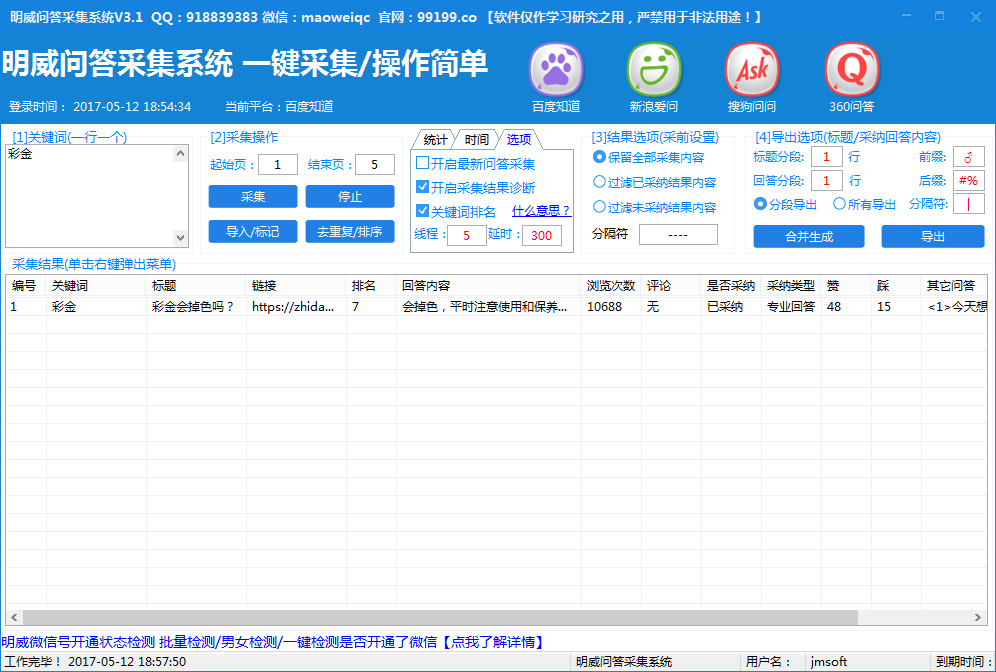Sort by the 排名 column header
The width and height of the screenshot is (996, 672).
tap(372, 286)
